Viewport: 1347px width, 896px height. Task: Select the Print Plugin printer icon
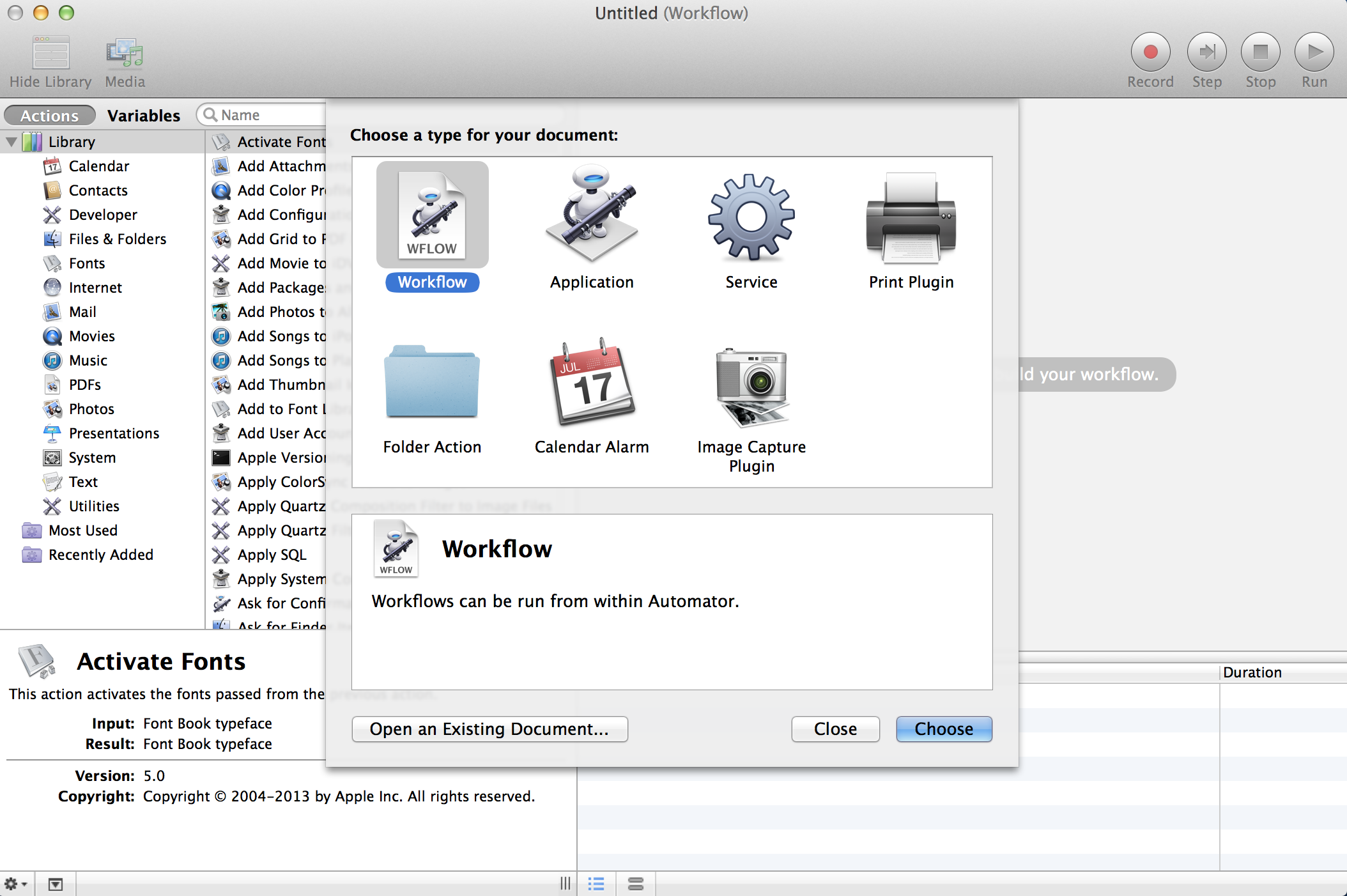[911, 218]
